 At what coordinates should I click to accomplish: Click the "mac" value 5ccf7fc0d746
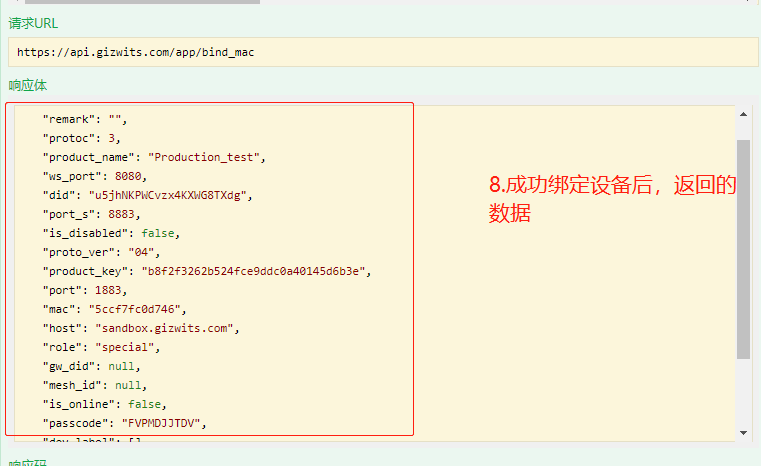136,309
